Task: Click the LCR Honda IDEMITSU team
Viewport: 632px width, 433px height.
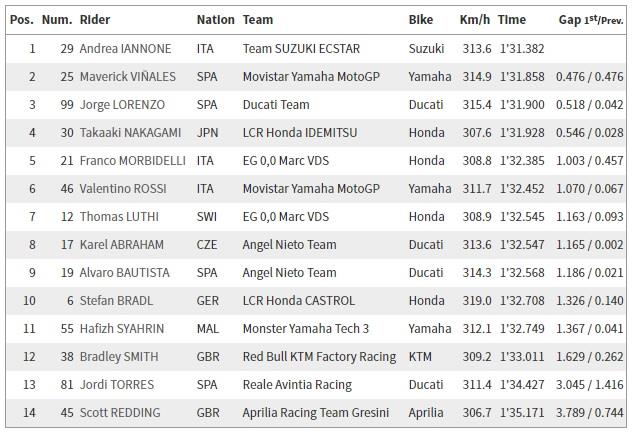Action: point(308,132)
